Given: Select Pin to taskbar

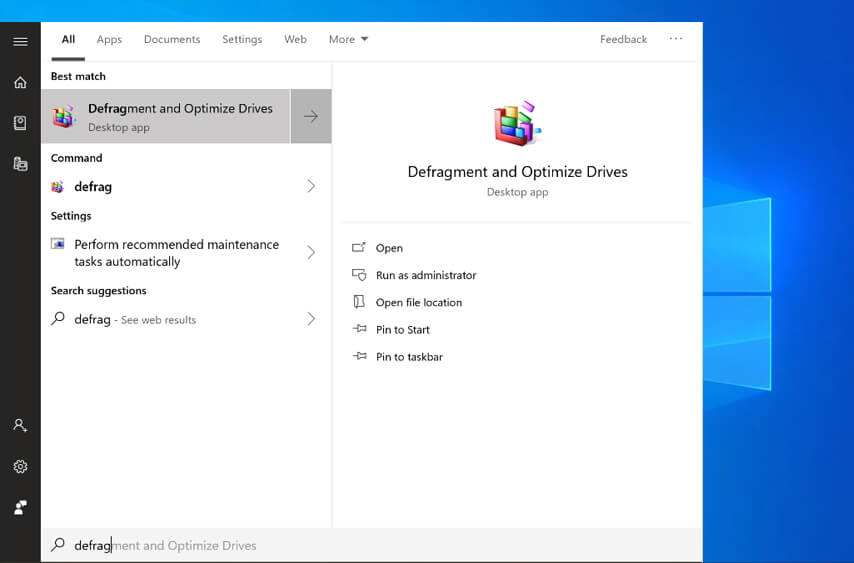Looking at the screenshot, I should click(409, 357).
